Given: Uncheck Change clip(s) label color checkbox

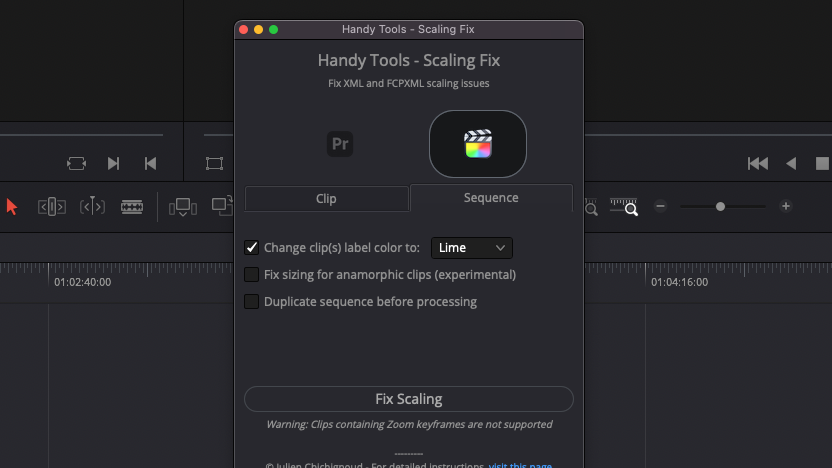Looking at the screenshot, I should [252, 248].
